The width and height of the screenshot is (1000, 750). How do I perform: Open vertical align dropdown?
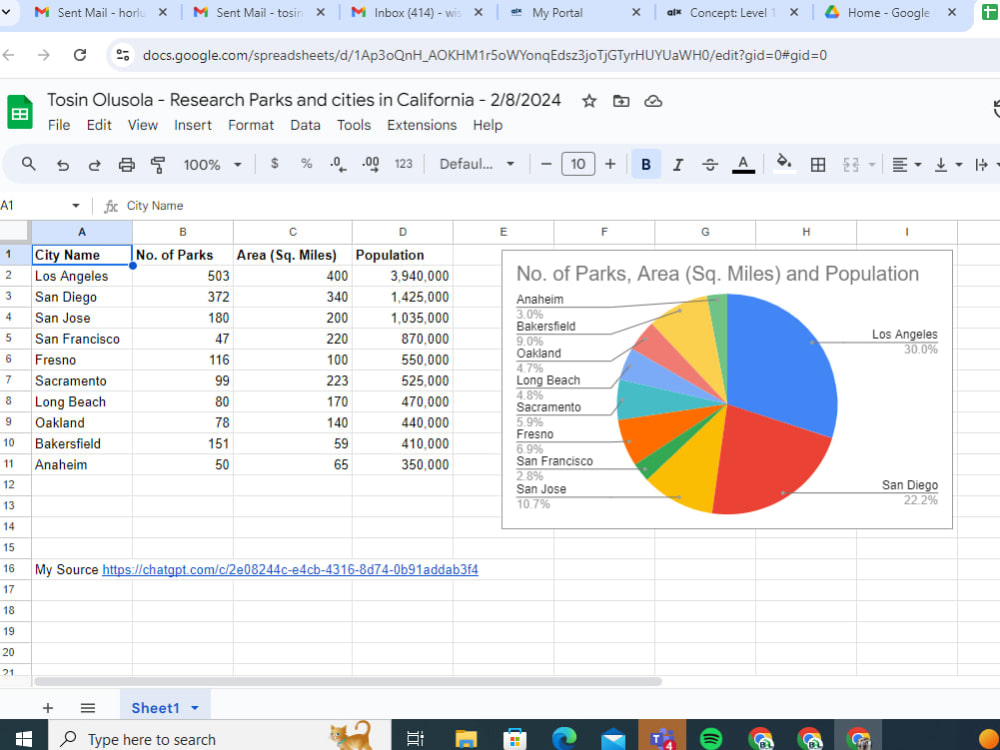948,165
